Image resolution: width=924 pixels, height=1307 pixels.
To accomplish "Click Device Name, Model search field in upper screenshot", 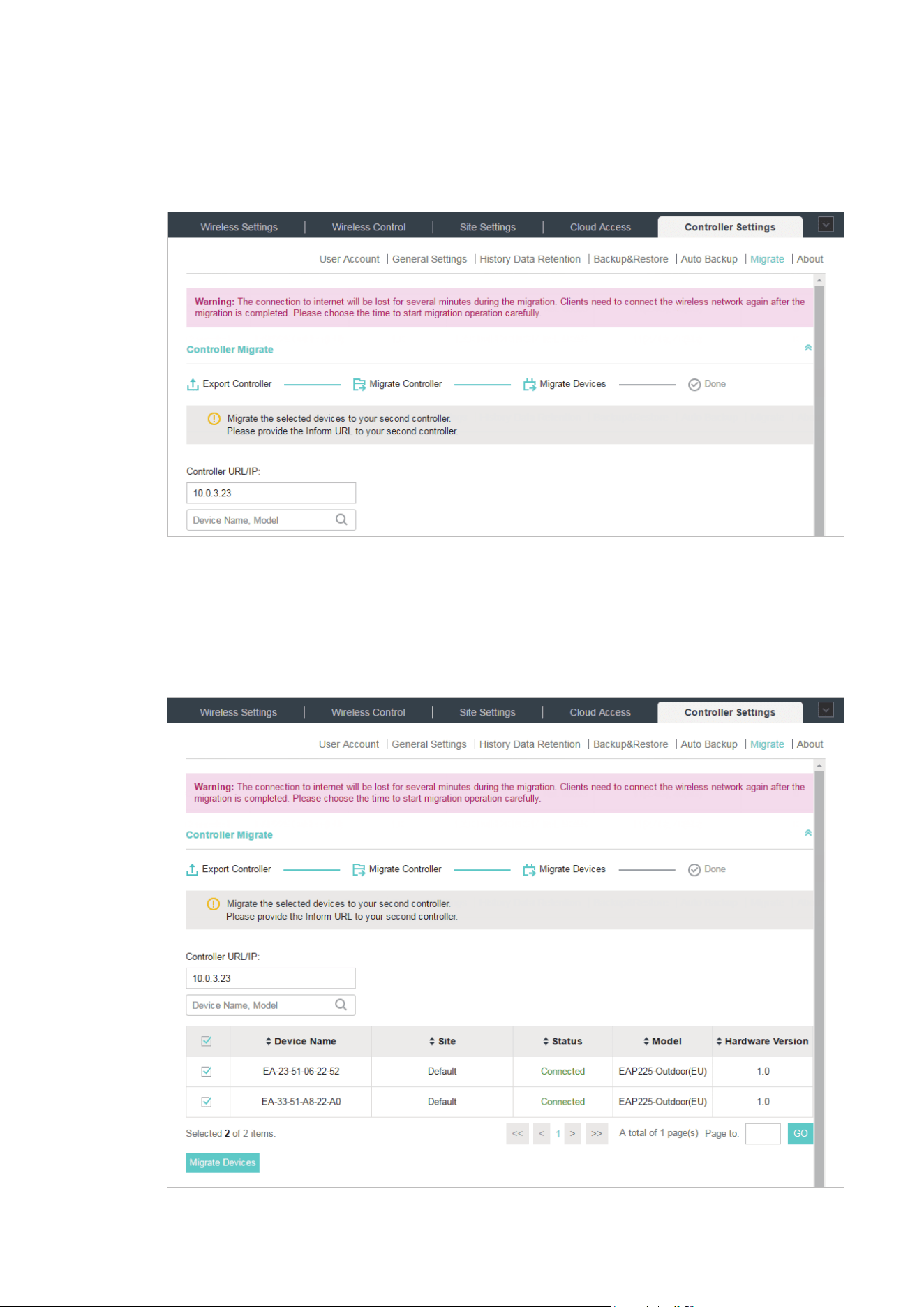I will click(x=271, y=520).
